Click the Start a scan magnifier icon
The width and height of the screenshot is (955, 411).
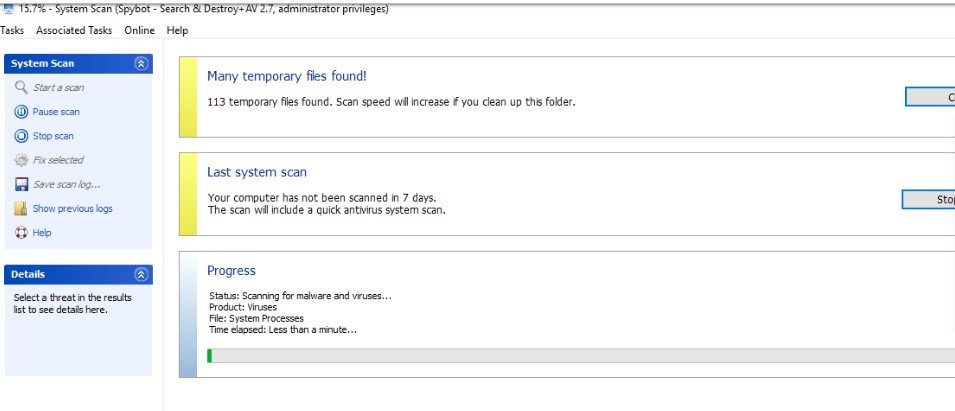point(21,87)
